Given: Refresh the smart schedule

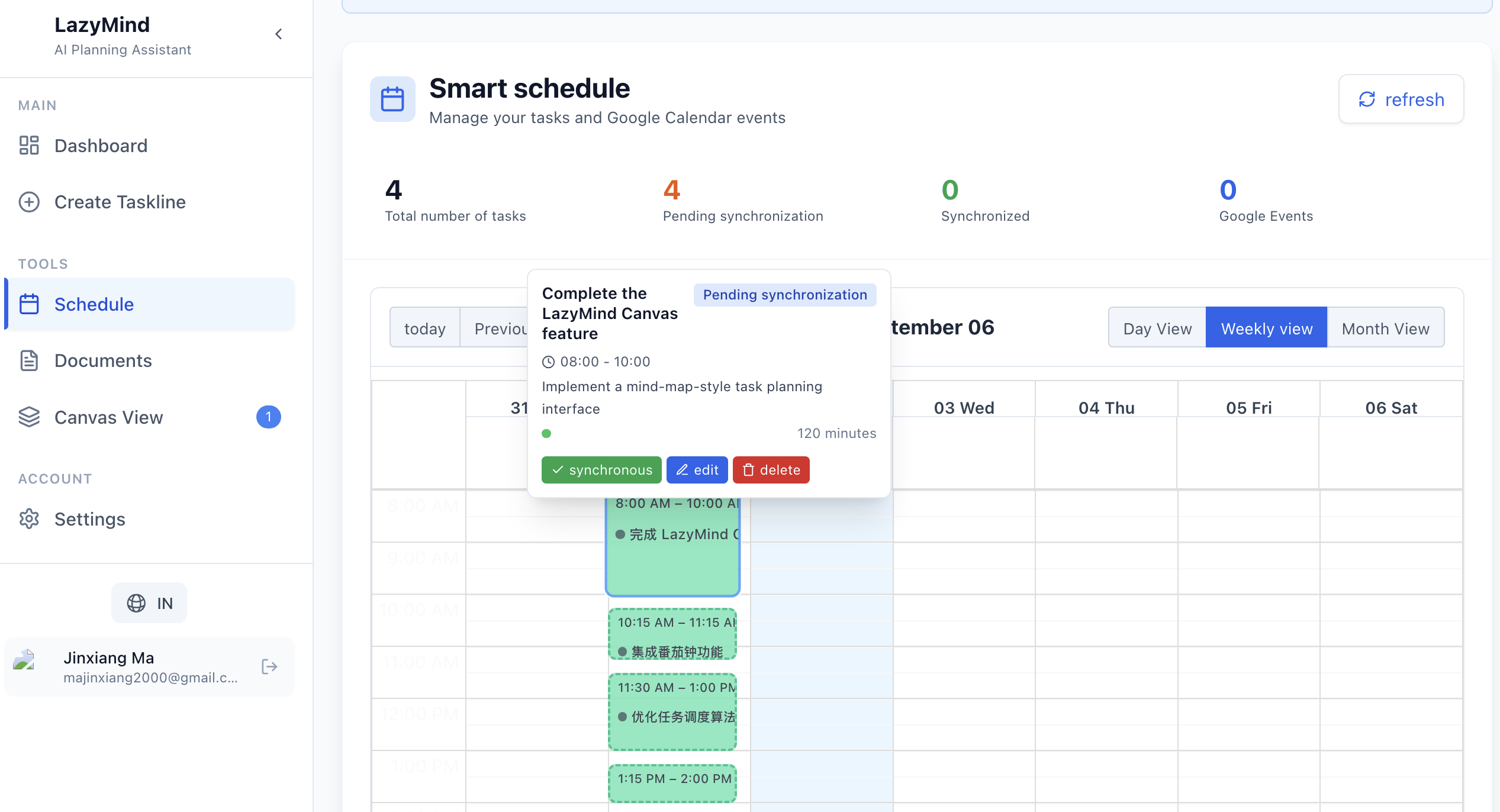Looking at the screenshot, I should (1401, 99).
